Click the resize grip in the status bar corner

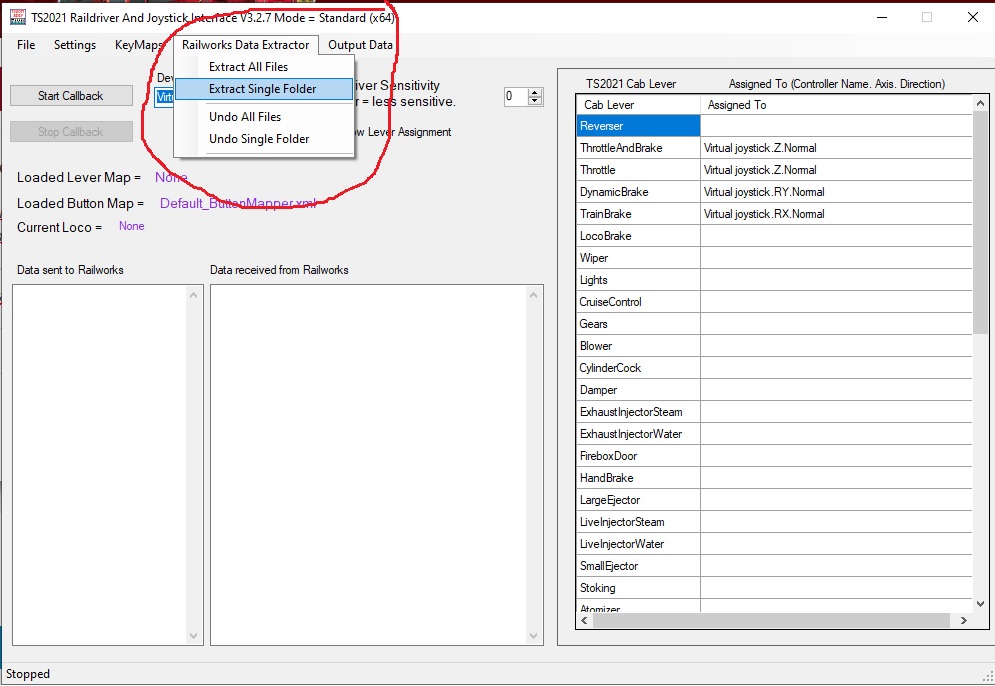point(986,677)
